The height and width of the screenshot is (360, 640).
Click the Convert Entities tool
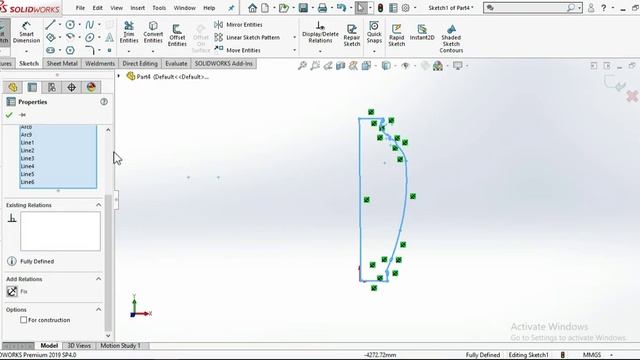coord(153,32)
